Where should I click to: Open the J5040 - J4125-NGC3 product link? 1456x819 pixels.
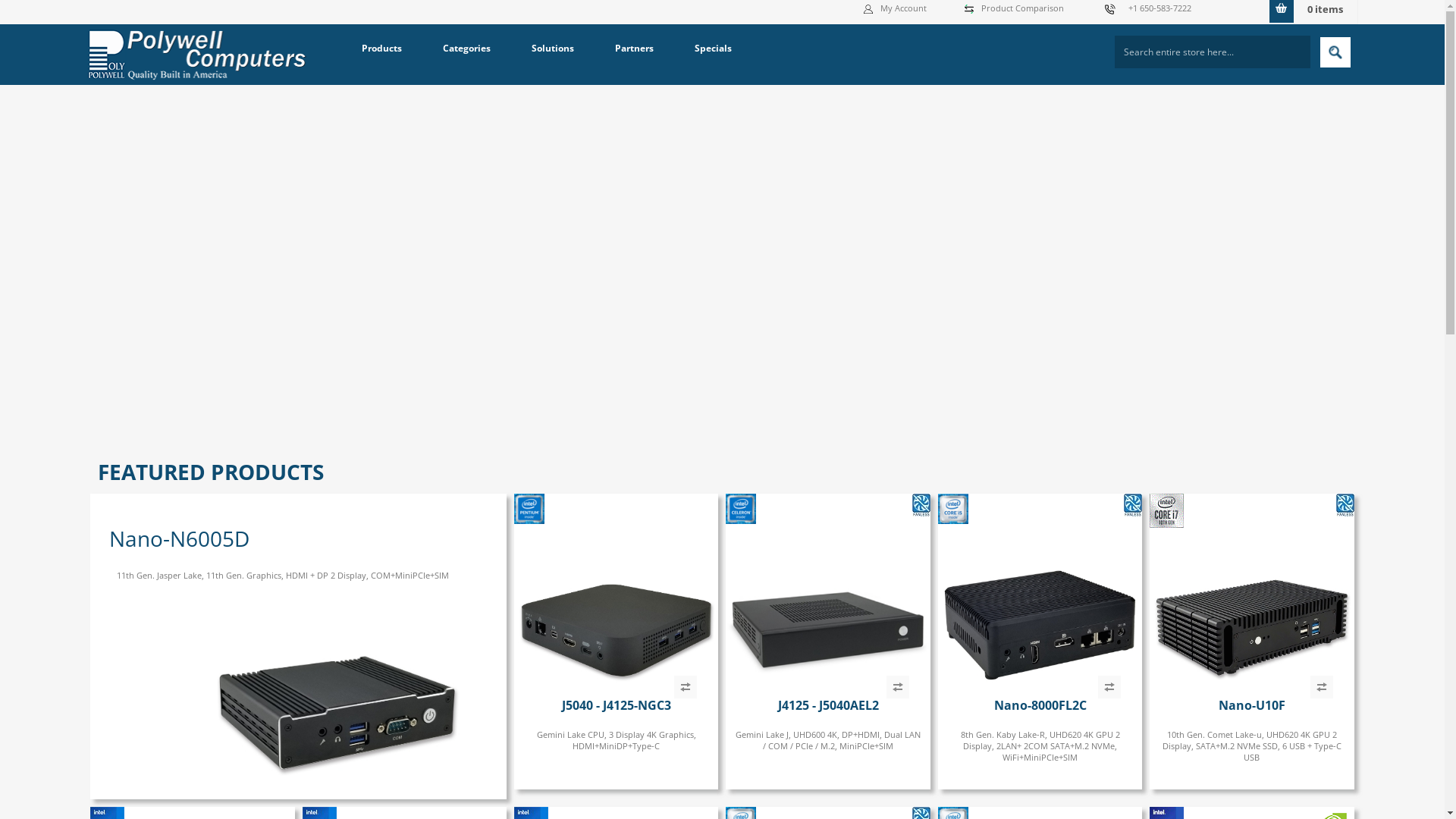(616, 705)
